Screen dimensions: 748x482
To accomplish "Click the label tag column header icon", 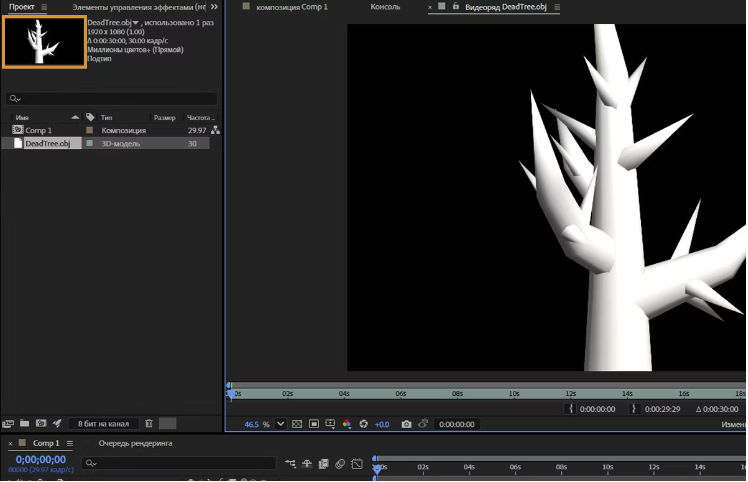I will point(90,117).
